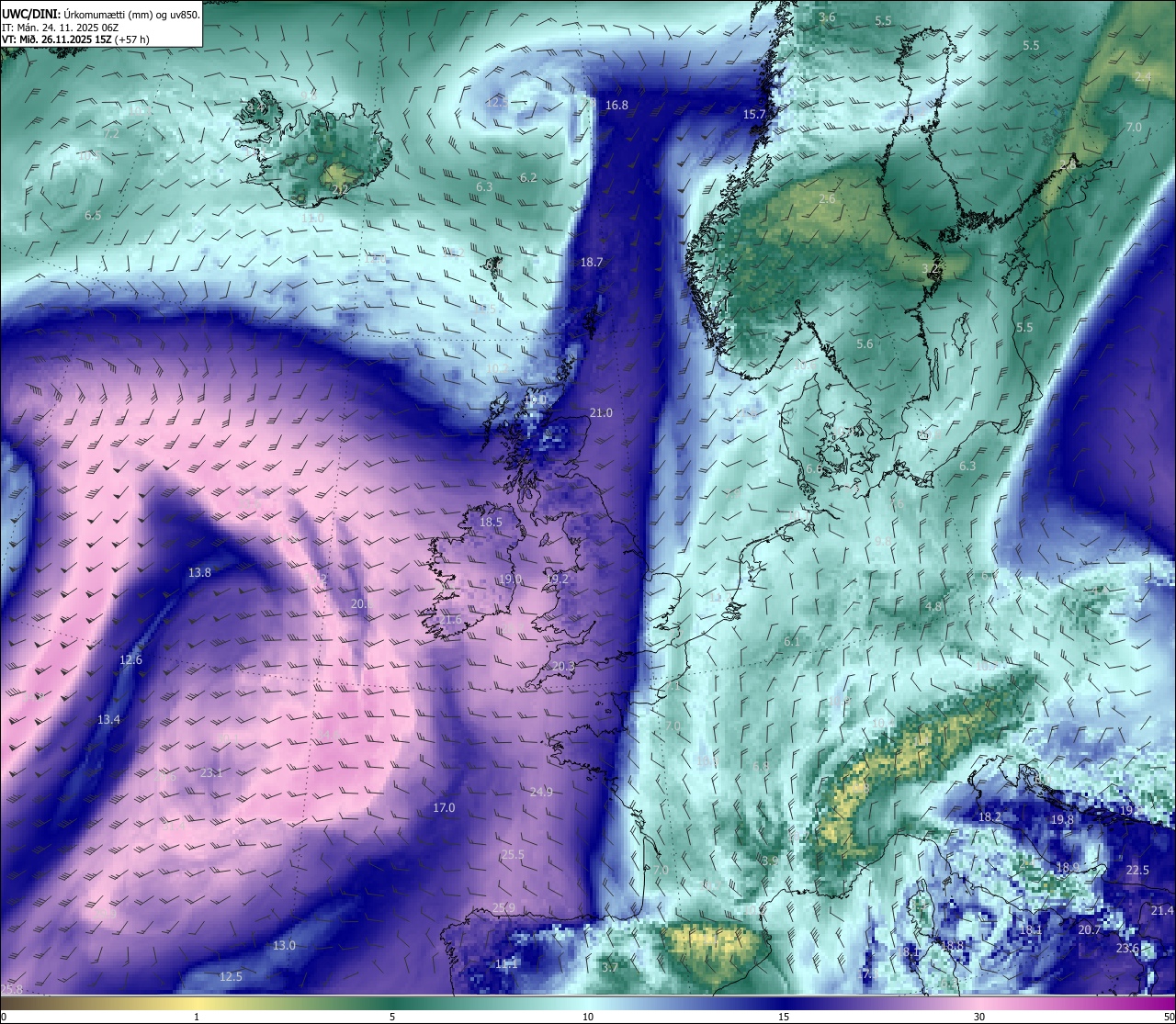Click the 6.5 value west of Iceland
Screen dimensions: 1176x1024
[93, 216]
